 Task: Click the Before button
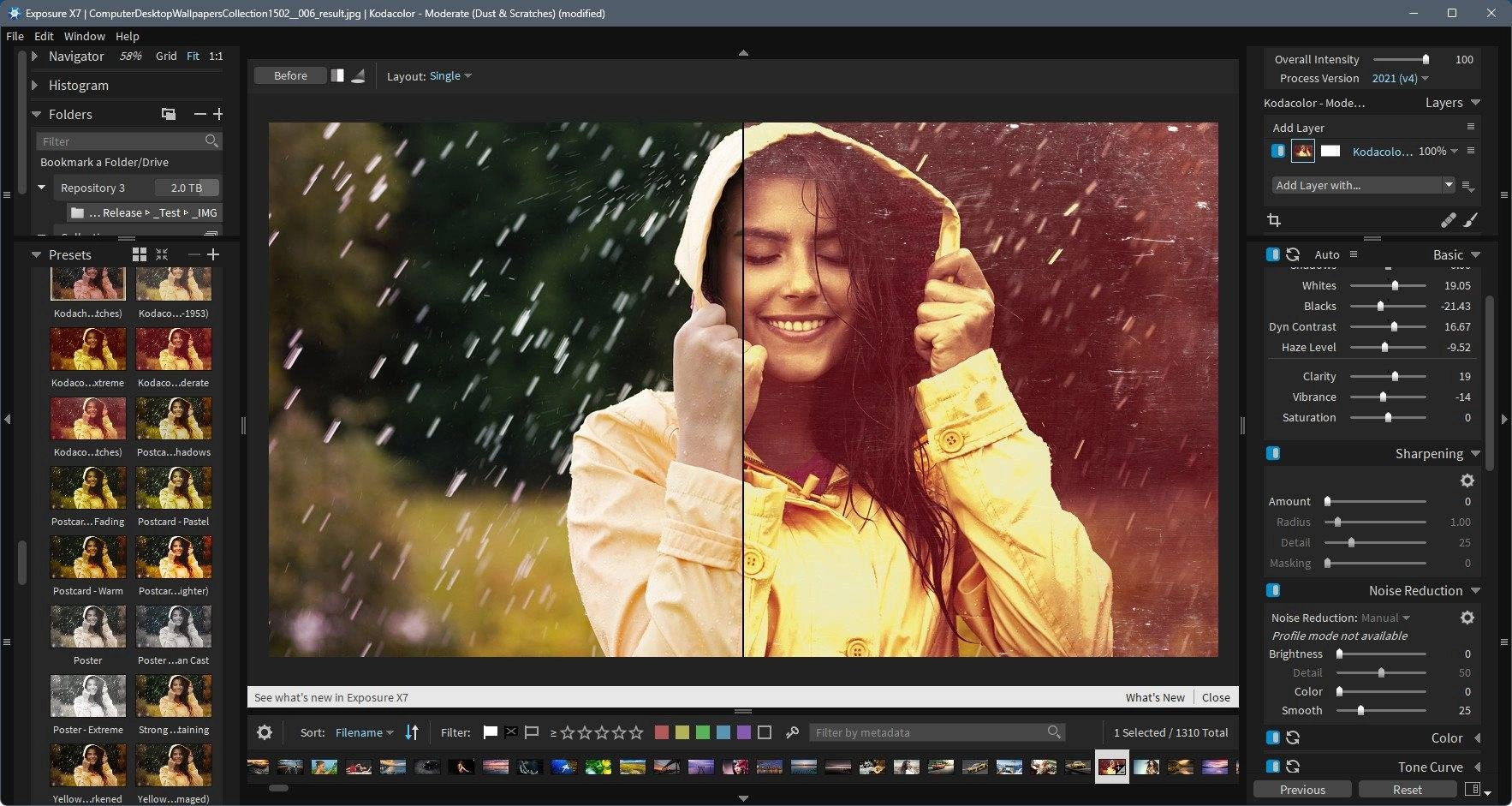coord(290,75)
